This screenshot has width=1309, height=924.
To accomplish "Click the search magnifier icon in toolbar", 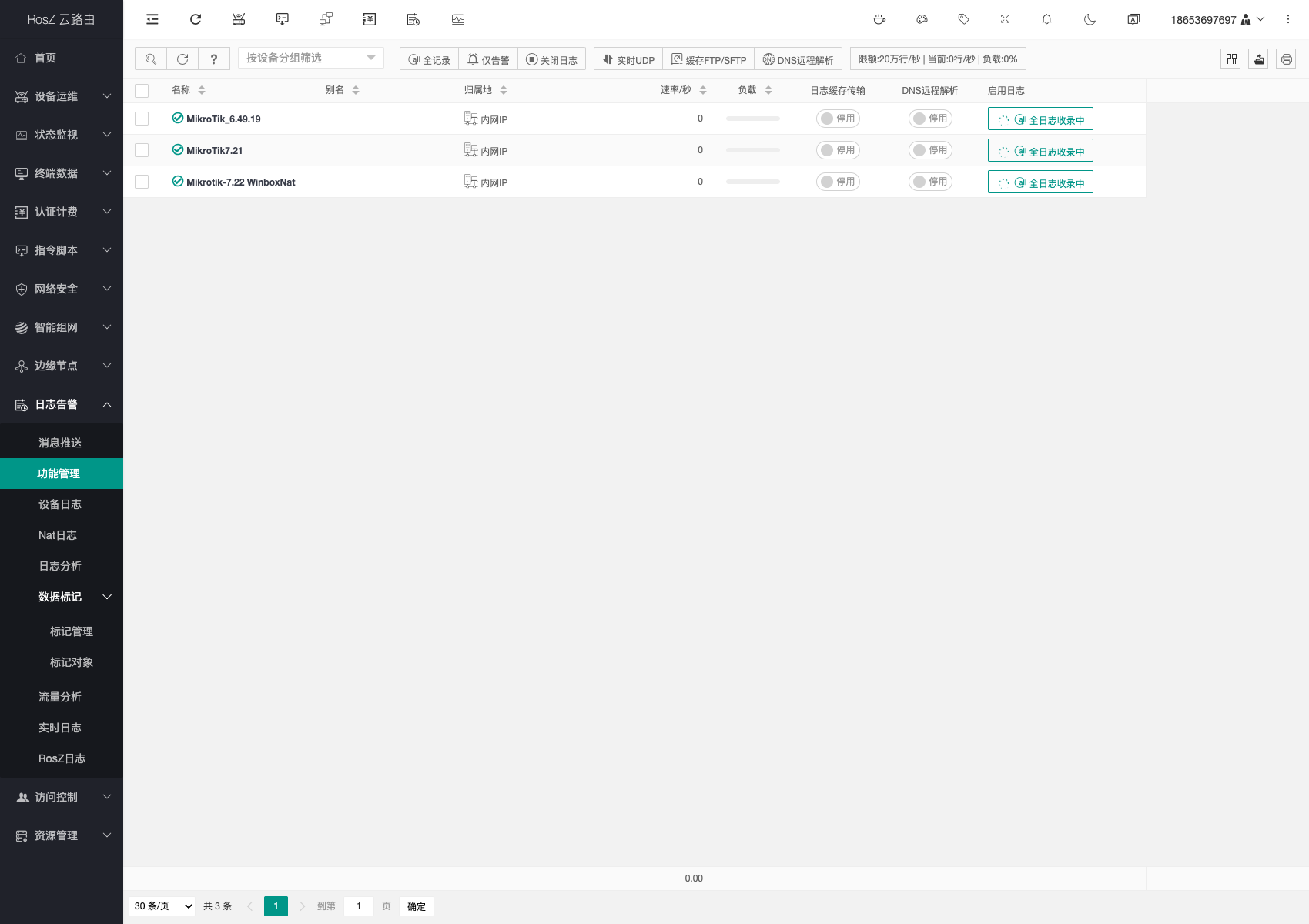I will [151, 59].
